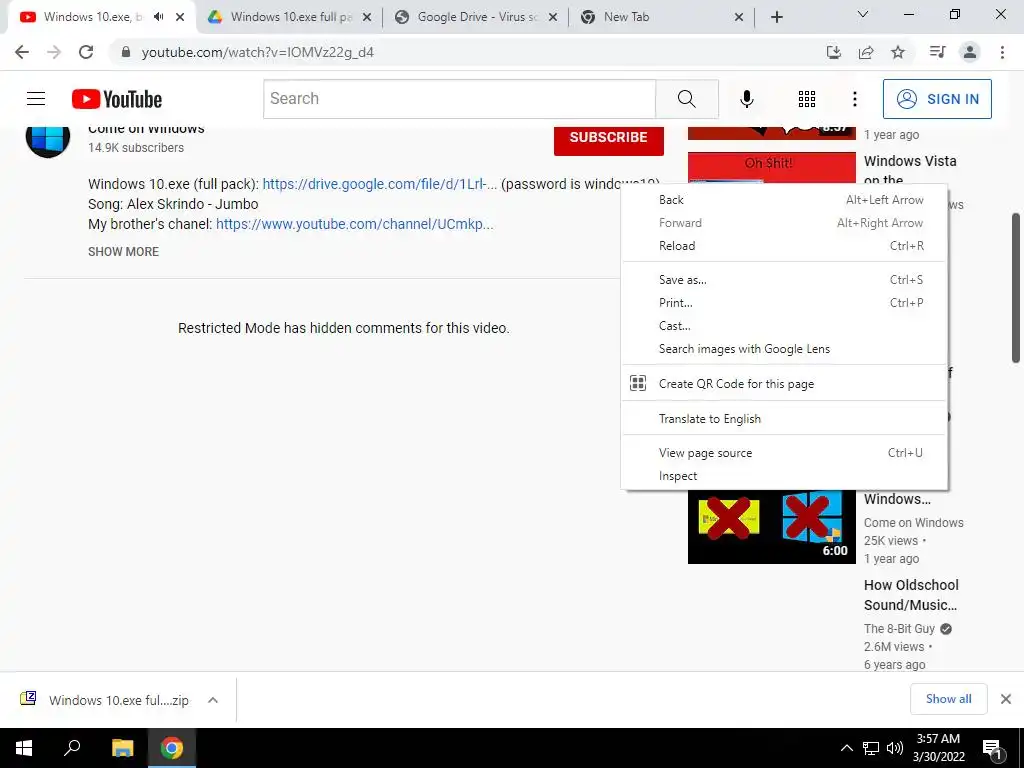Open the network icon in system tray
Image resolution: width=1024 pixels, height=768 pixels.
(871, 748)
